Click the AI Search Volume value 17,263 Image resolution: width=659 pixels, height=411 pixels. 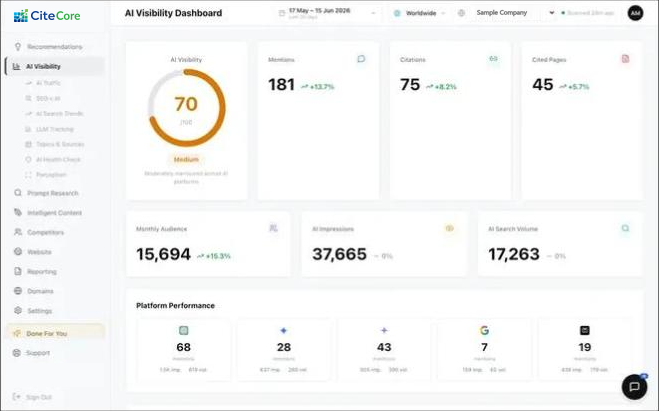(514, 254)
